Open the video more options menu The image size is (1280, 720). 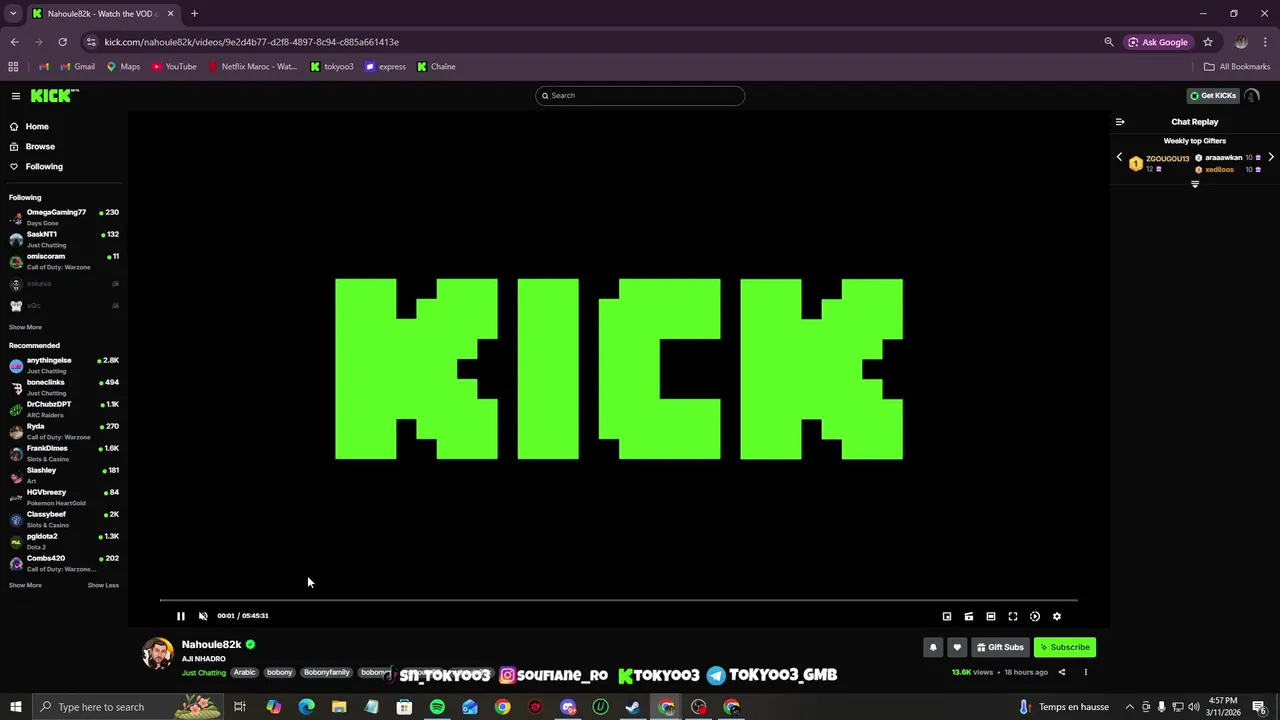pyautogui.click(x=1086, y=673)
